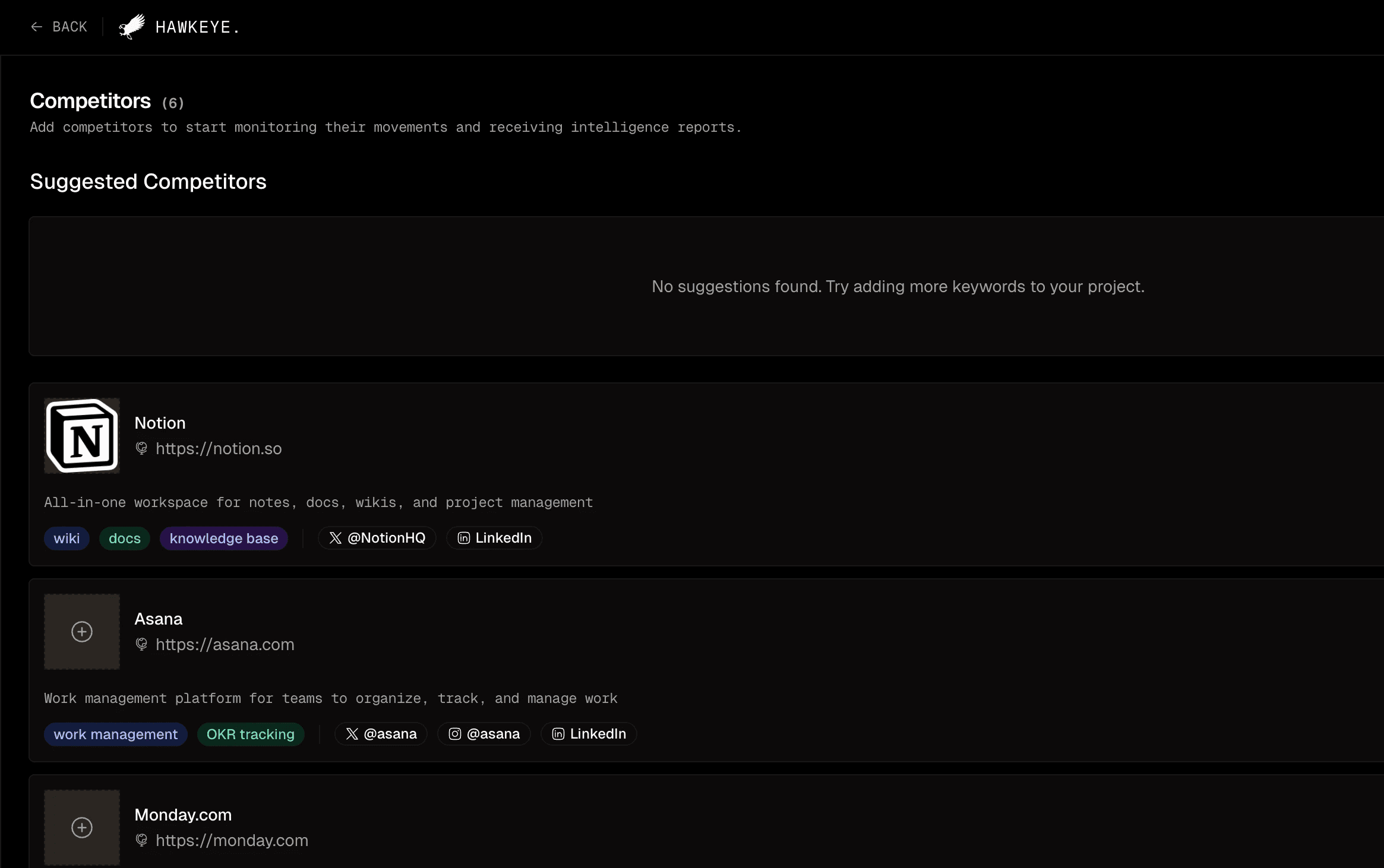Click globe icon next to notion.so
1384x868 pixels.
pos(141,448)
